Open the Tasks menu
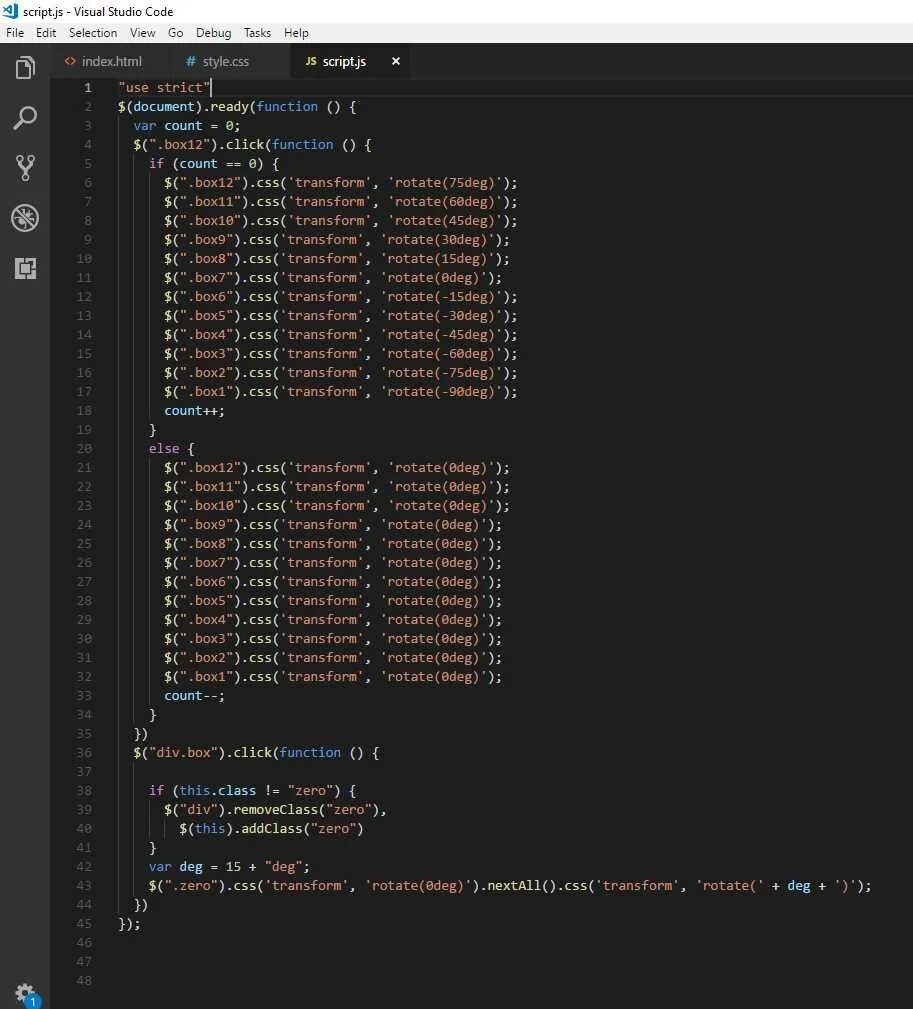This screenshot has width=913, height=1009. tap(257, 33)
